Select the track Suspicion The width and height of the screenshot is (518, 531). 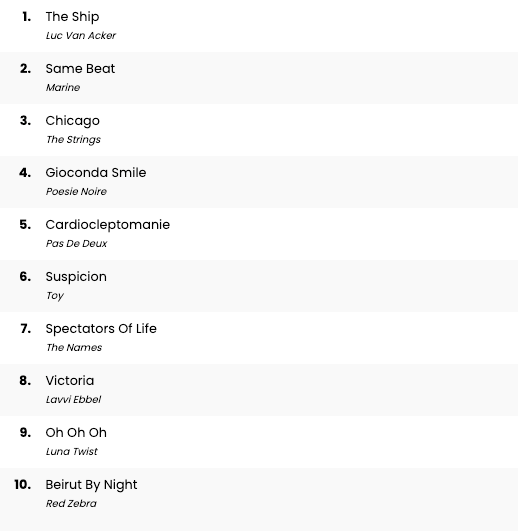click(76, 277)
